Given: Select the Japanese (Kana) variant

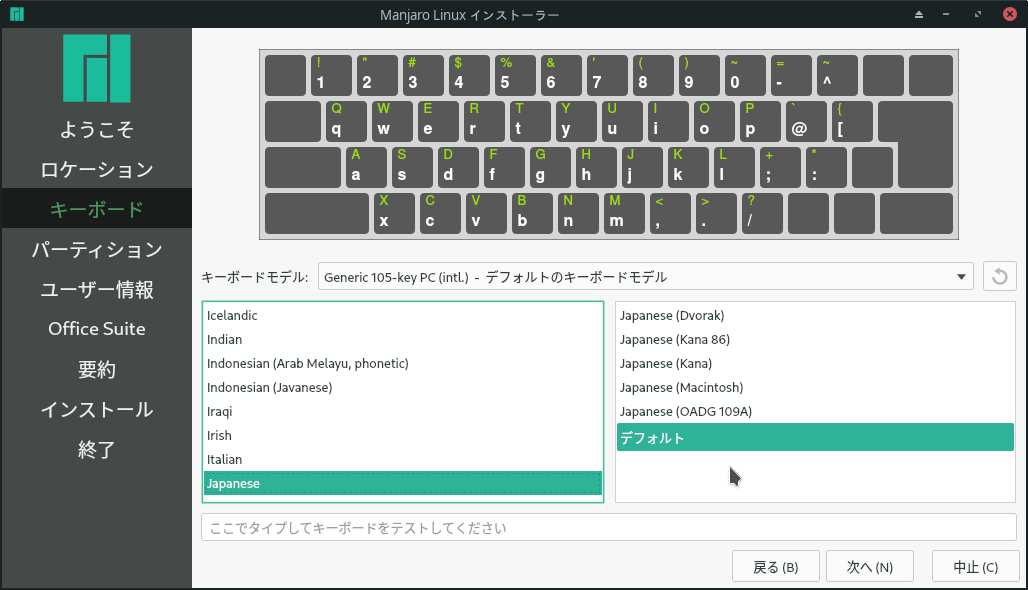Looking at the screenshot, I should tap(815, 363).
